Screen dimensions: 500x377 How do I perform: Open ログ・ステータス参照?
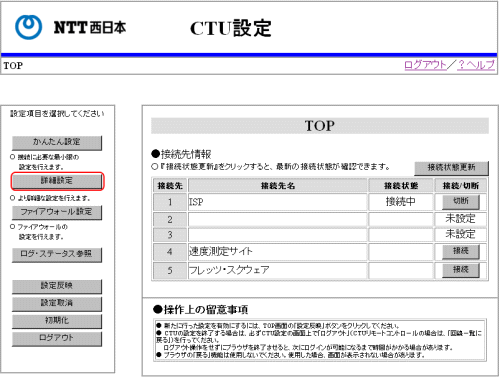tap(57, 254)
